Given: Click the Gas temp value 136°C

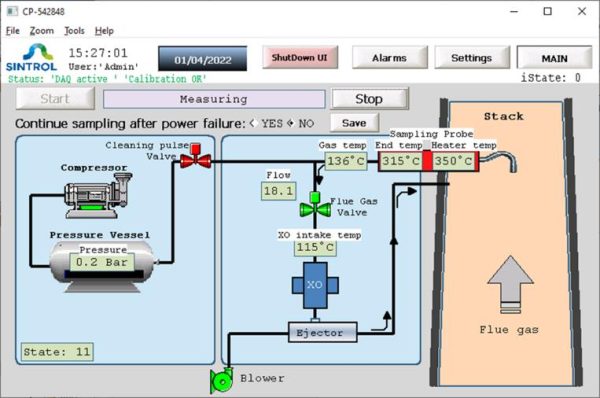Looking at the screenshot, I should point(346,161).
